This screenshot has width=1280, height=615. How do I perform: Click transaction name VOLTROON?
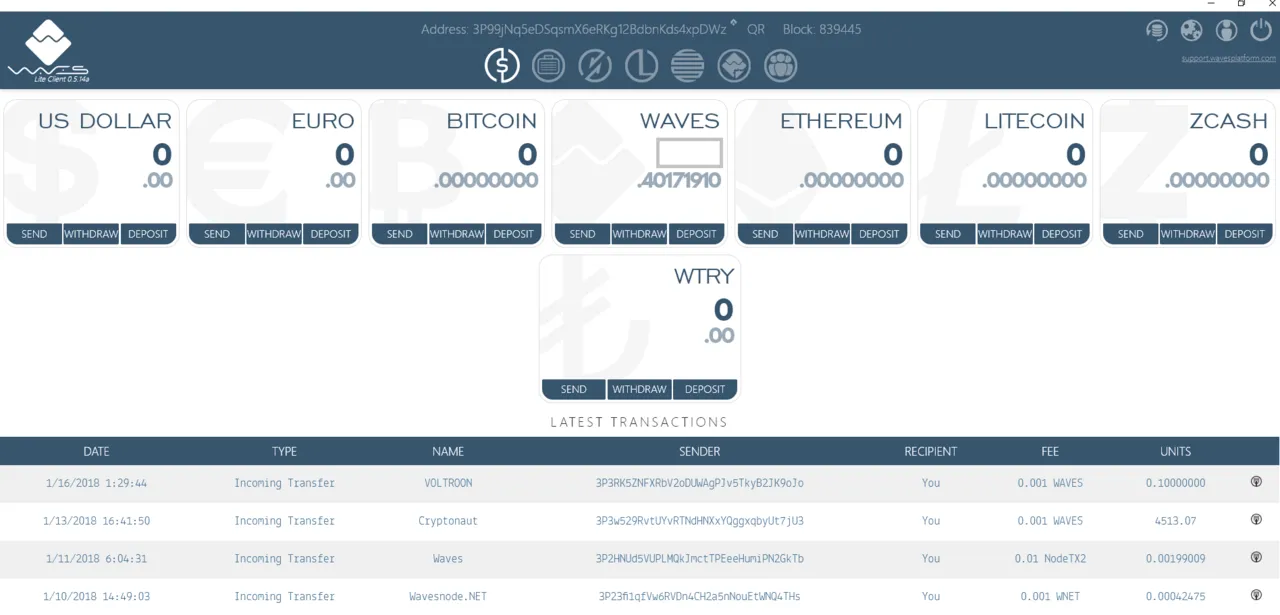click(x=448, y=483)
